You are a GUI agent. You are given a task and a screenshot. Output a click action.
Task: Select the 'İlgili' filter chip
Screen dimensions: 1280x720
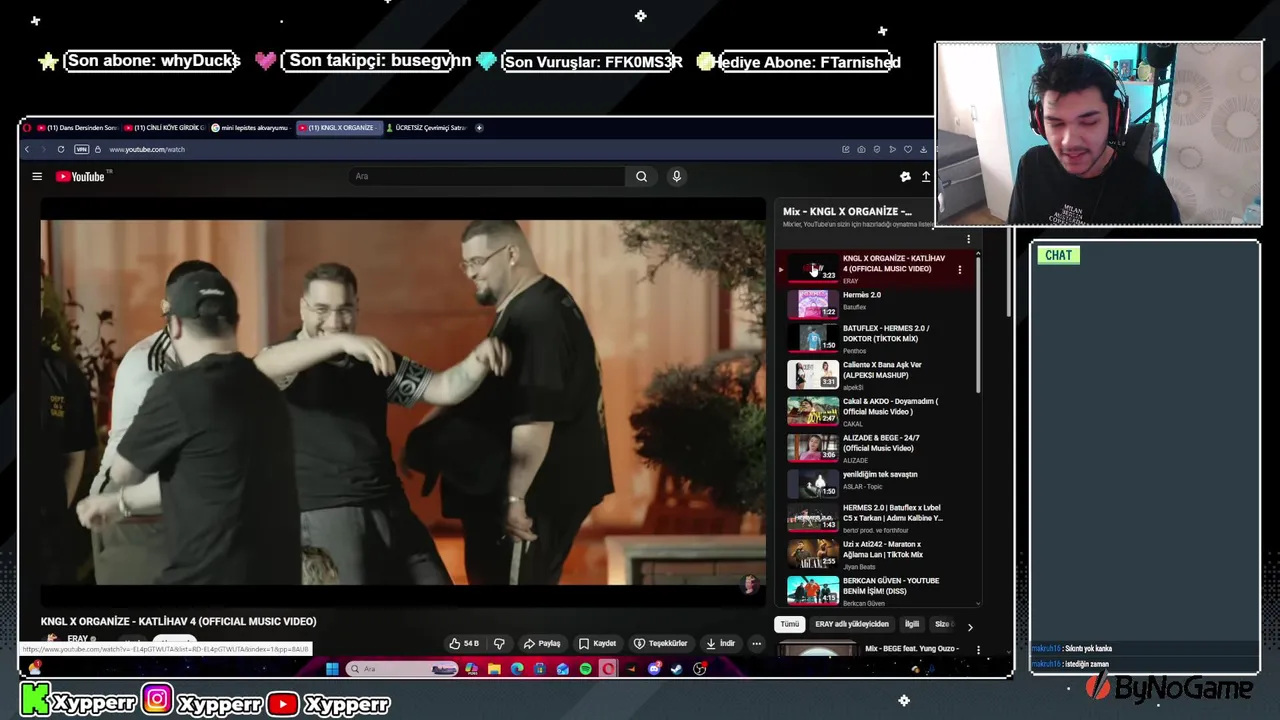coord(912,624)
